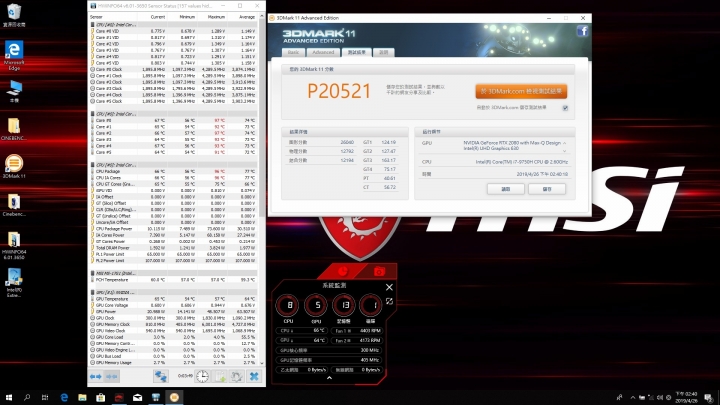
Task: Open File Explorer from the taskbar
Action: tap(82, 398)
